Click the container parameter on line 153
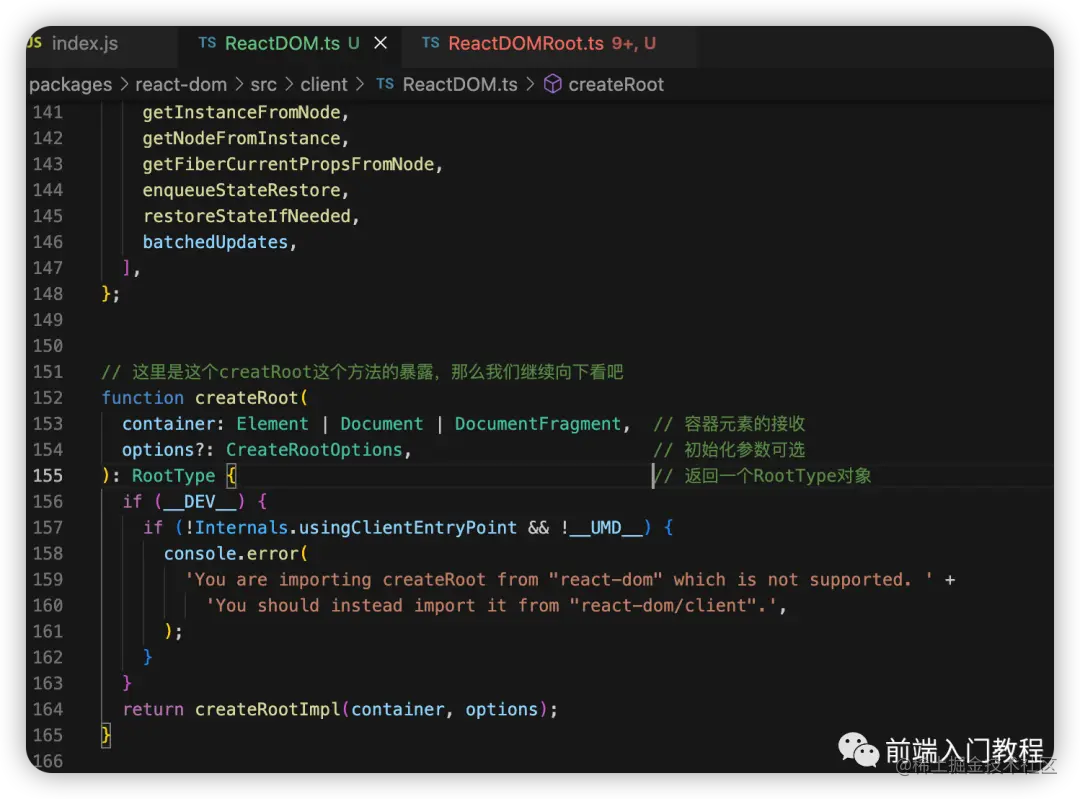Image resolution: width=1080 pixels, height=799 pixels. (x=169, y=424)
